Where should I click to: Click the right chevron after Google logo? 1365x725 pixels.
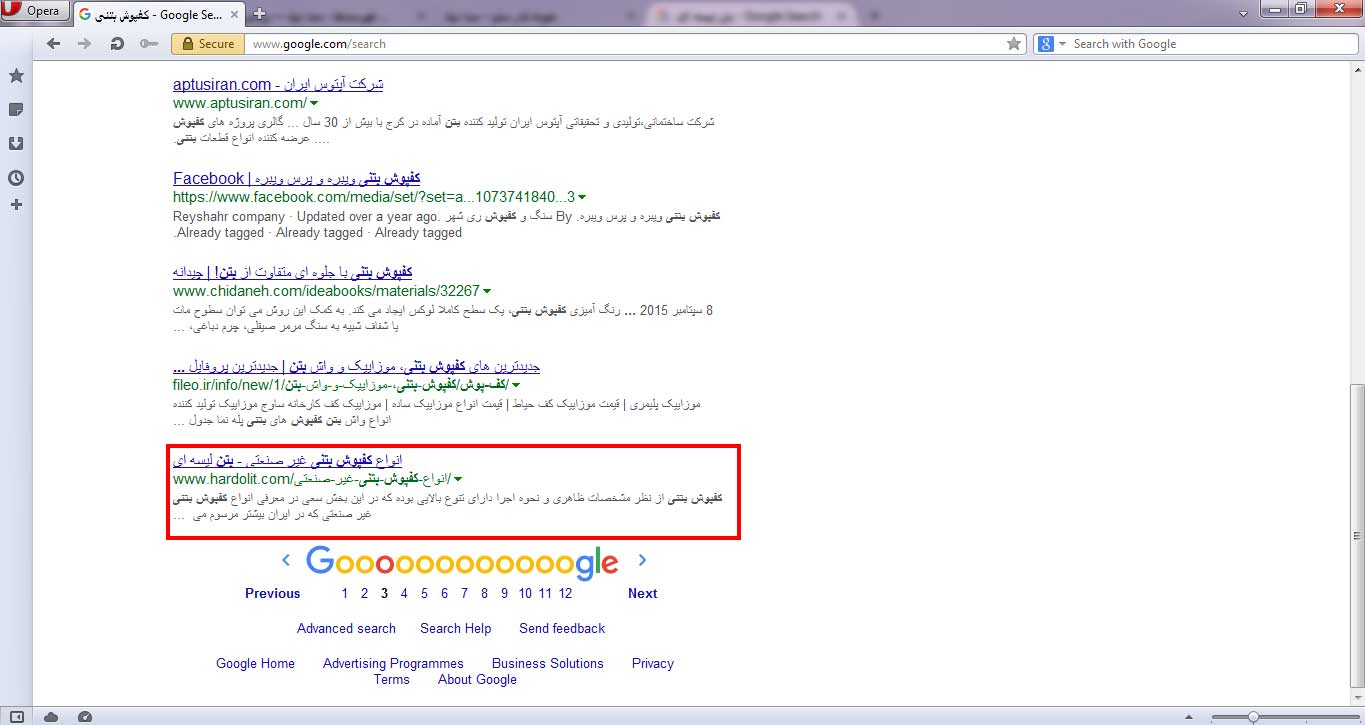pyautogui.click(x=642, y=560)
